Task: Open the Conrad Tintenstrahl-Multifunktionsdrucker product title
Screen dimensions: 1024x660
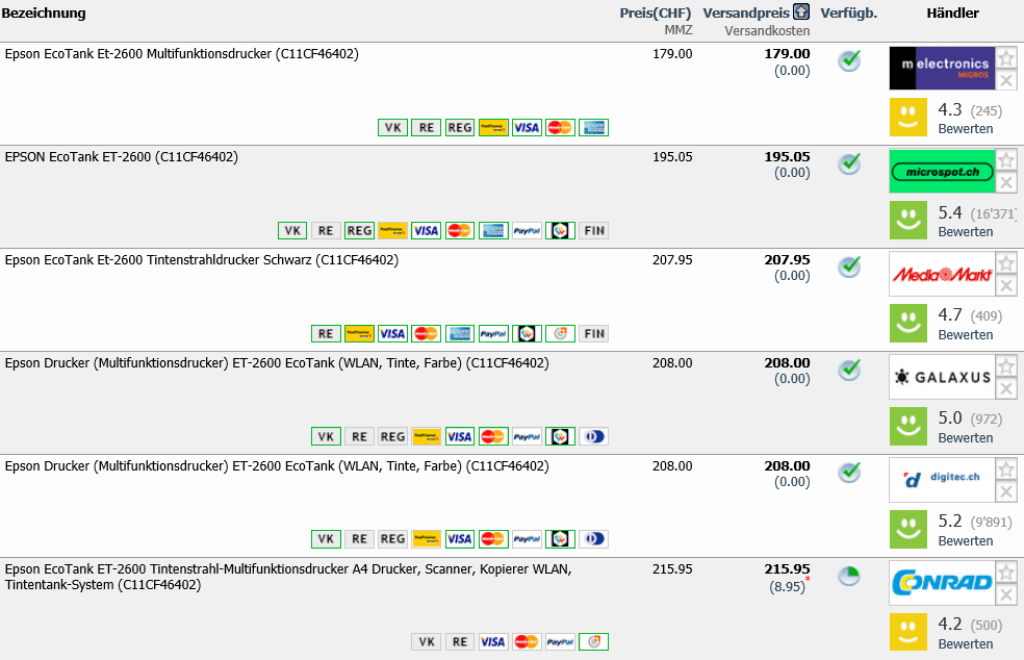Action: coord(288,576)
